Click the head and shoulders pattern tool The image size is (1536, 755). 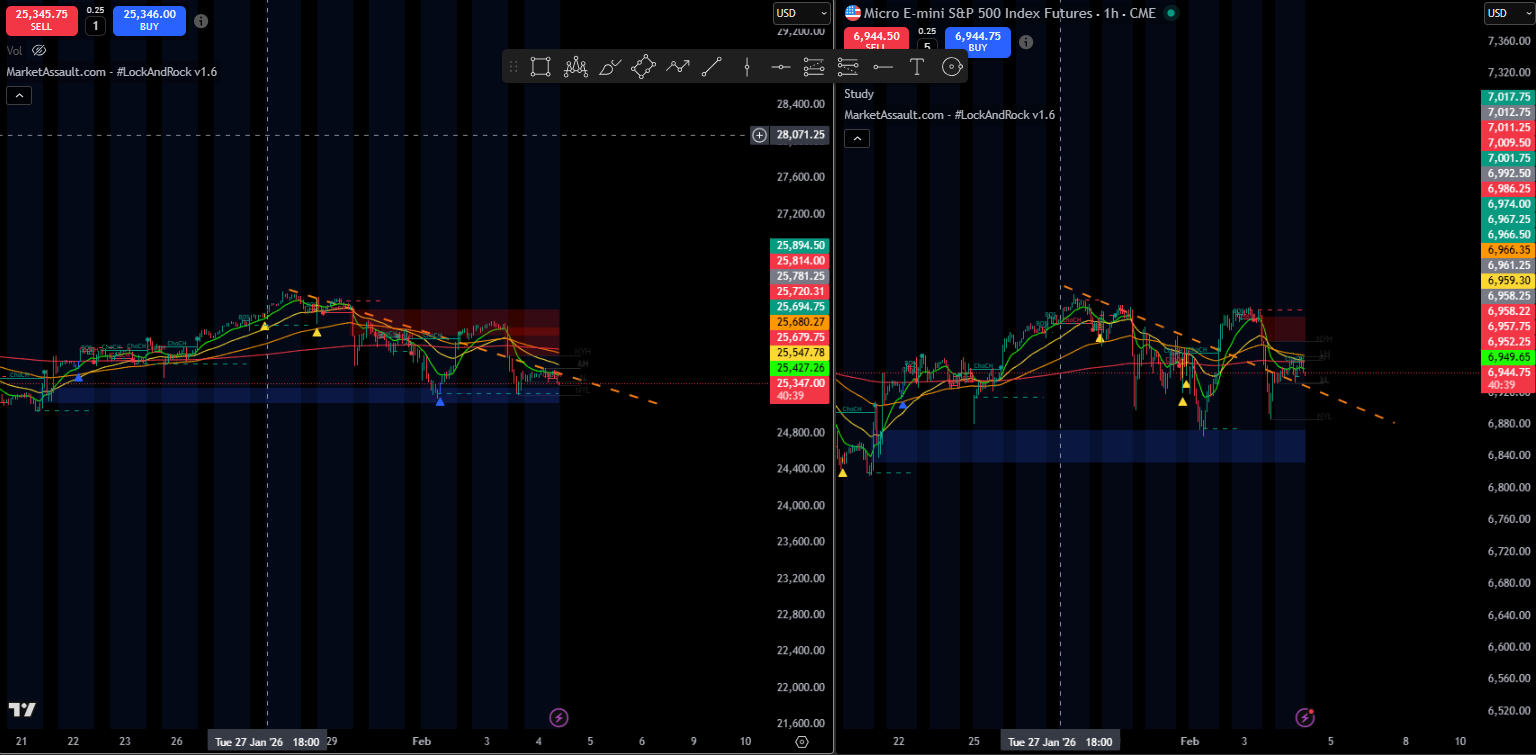(x=575, y=67)
